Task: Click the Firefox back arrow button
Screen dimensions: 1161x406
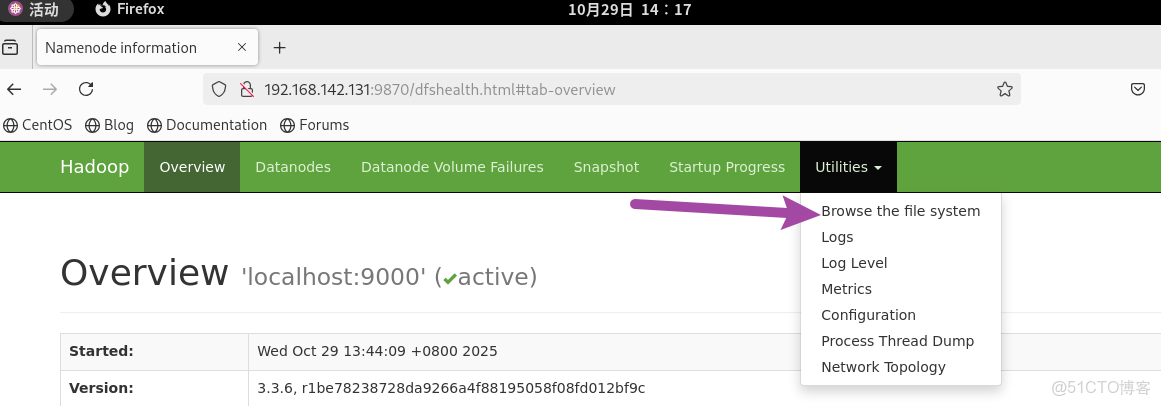Action: point(14,89)
